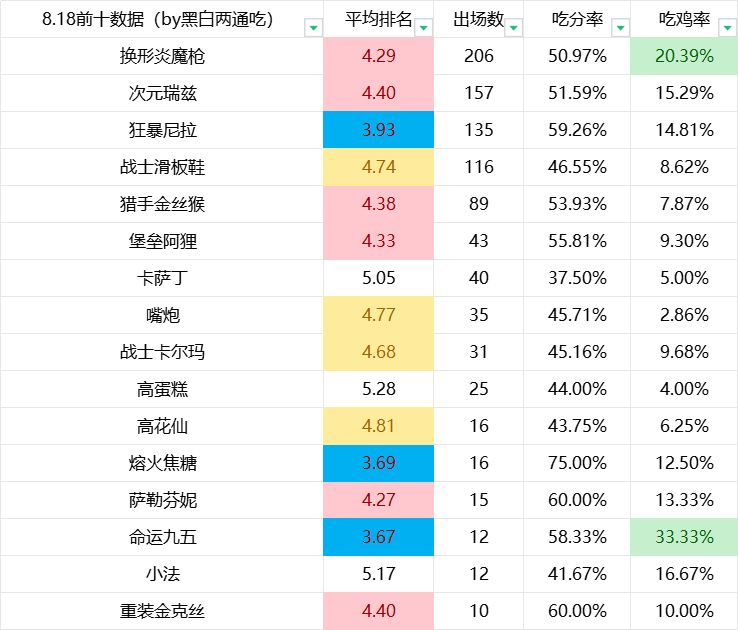Select the 重装金克丝 cell in last row

coord(162,611)
